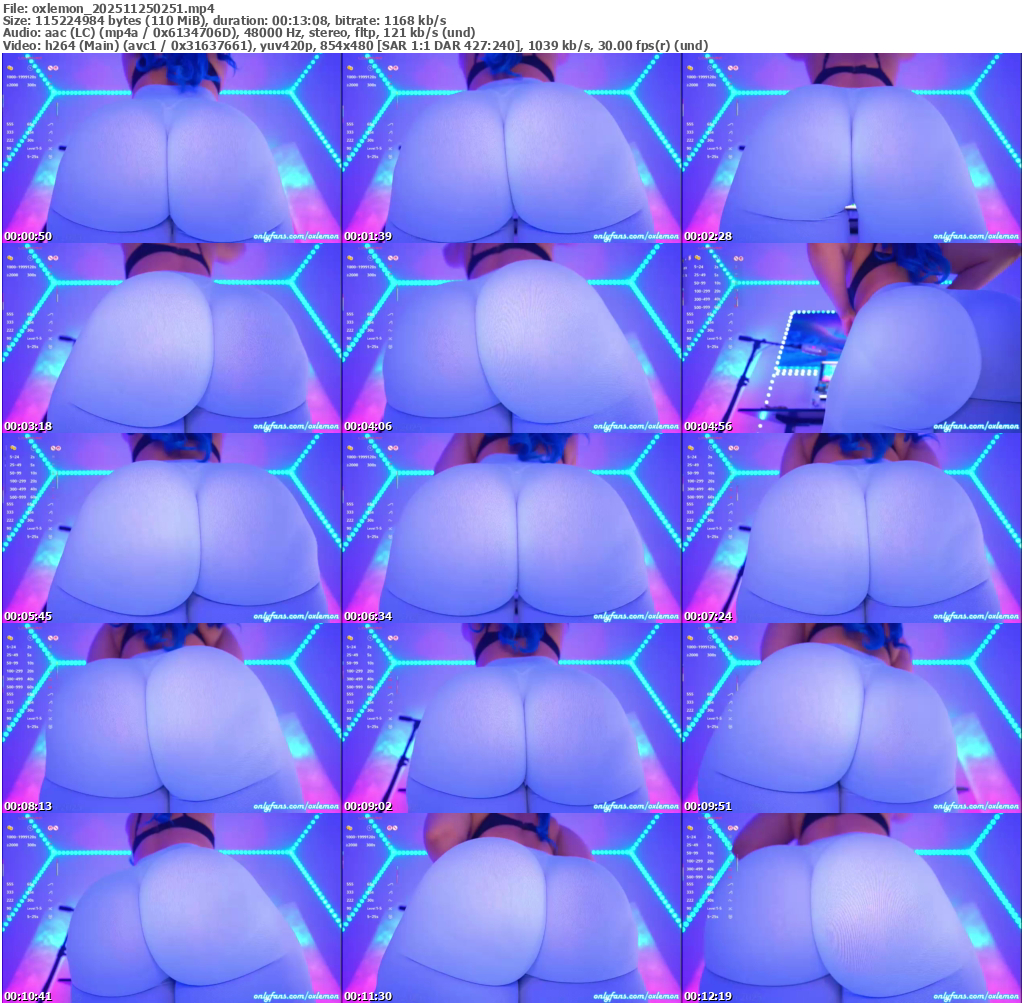Select the frame stamped 00:03:18
Viewport: 1024px width, 1003px height.
pos(171,338)
